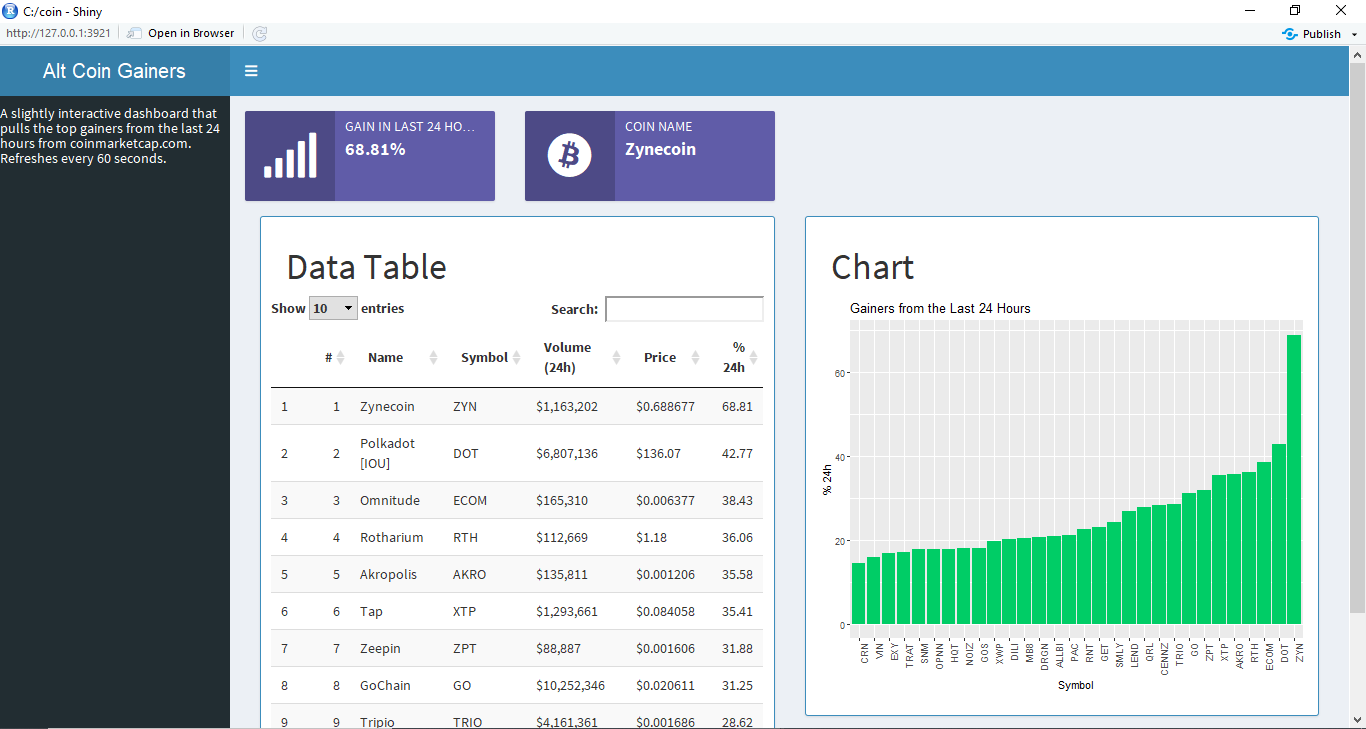Click the 68.81% gain value box
Image resolution: width=1366 pixels, height=729 pixels.
tap(370, 156)
